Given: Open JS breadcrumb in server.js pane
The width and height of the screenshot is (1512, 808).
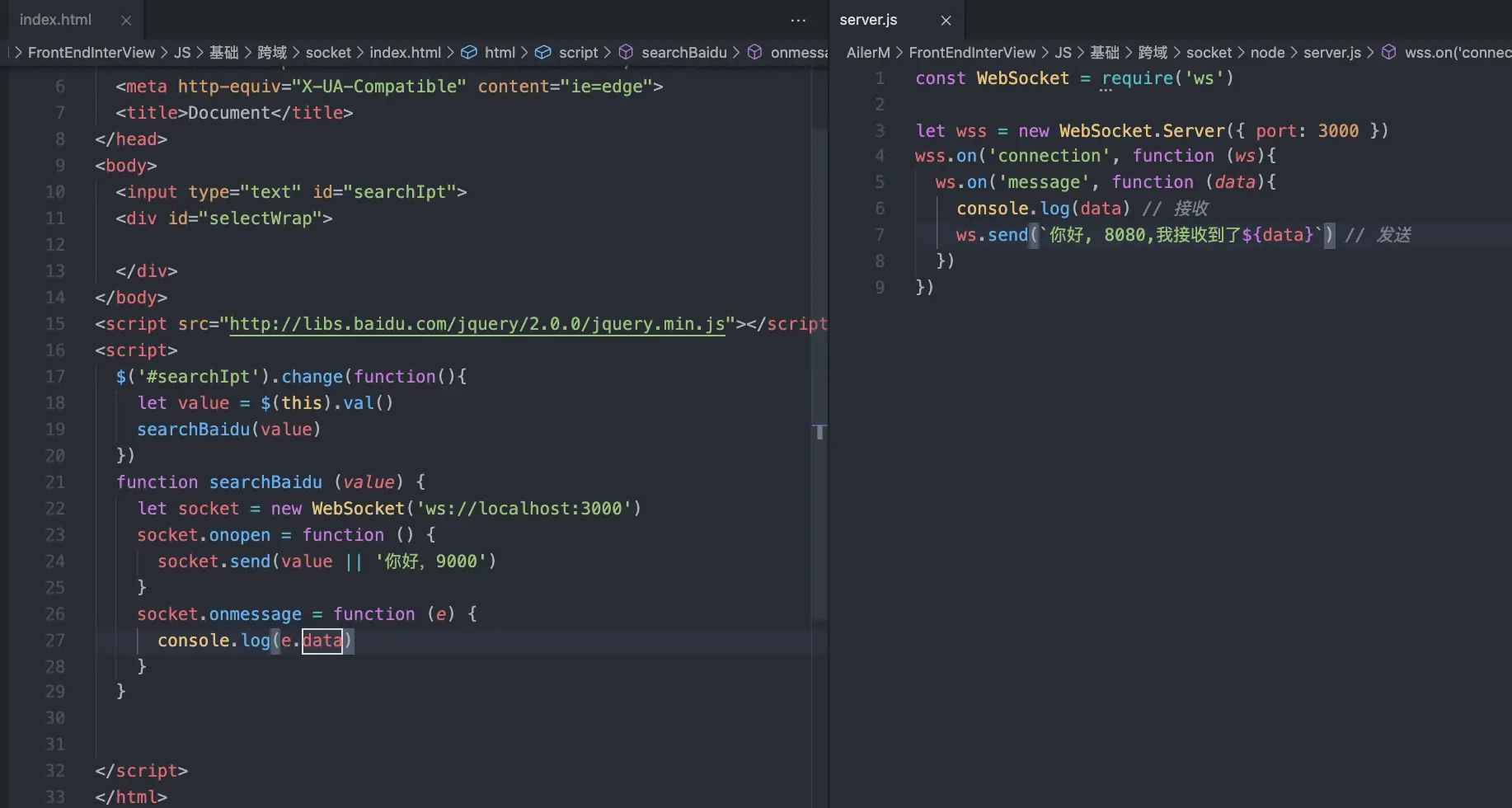Looking at the screenshot, I should [1064, 53].
